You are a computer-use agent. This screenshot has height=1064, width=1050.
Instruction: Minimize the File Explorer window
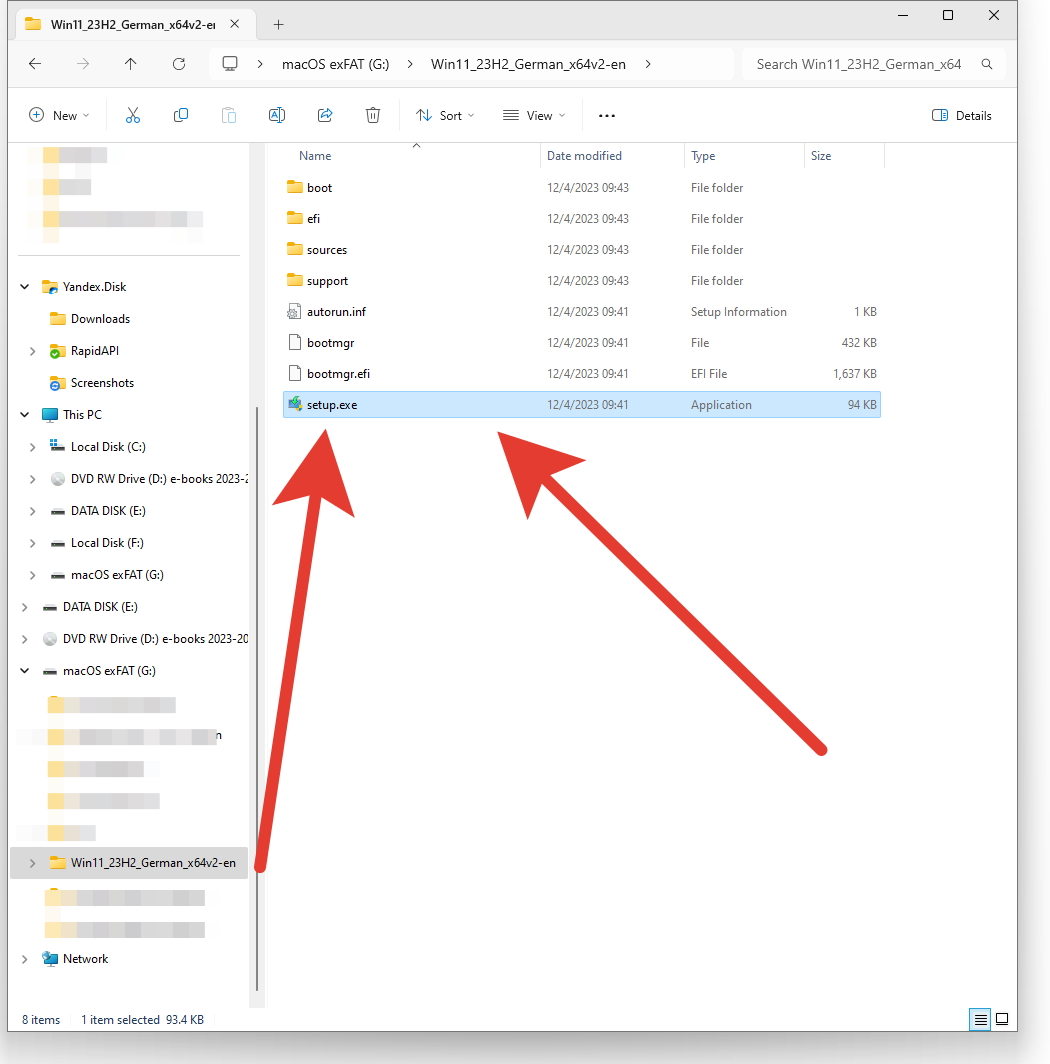tap(903, 15)
